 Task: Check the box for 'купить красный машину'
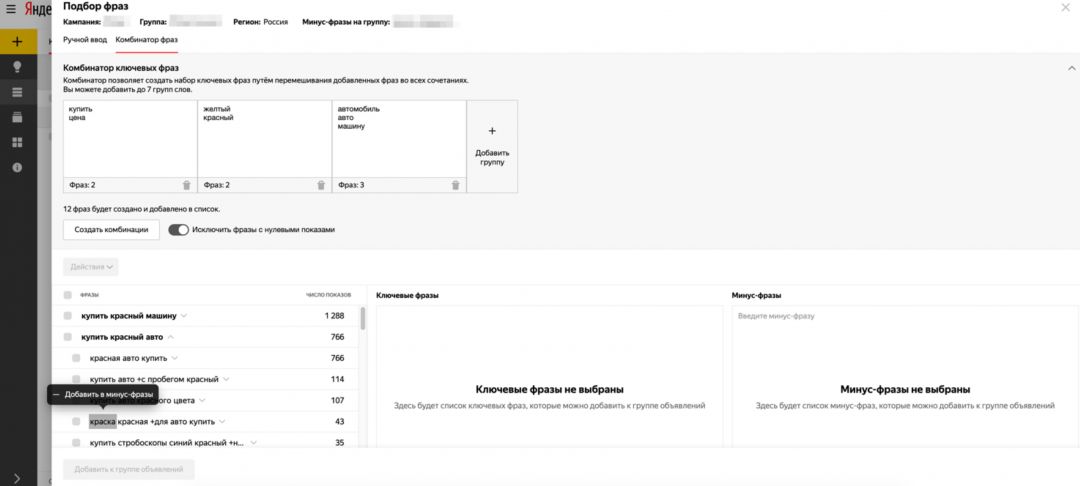click(68, 316)
